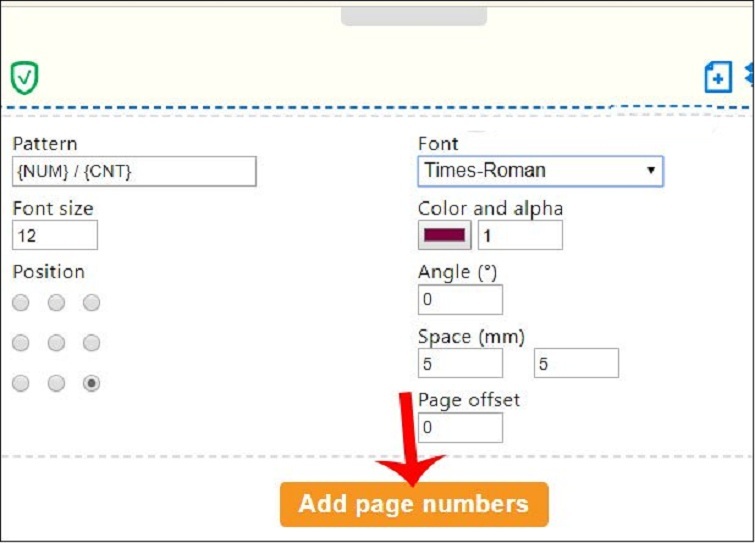This screenshot has width=755, height=543.
Task: Select the middle-right position radio button
Action: point(91,343)
